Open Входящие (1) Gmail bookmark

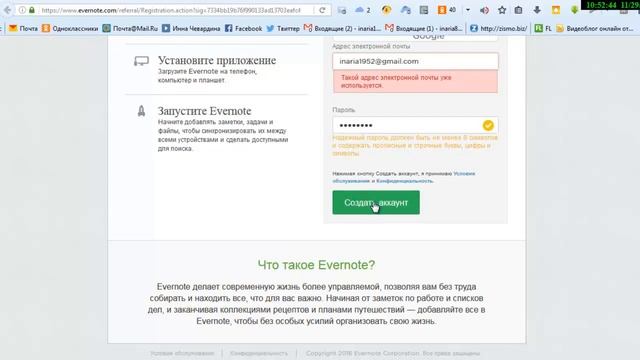[424, 28]
